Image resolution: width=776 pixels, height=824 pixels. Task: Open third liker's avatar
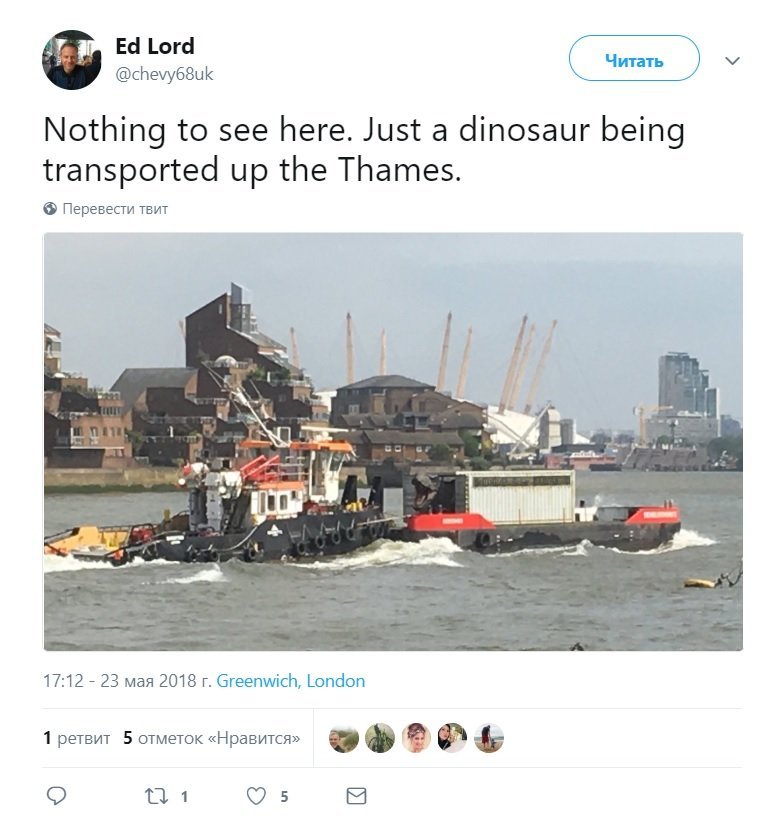click(x=416, y=738)
